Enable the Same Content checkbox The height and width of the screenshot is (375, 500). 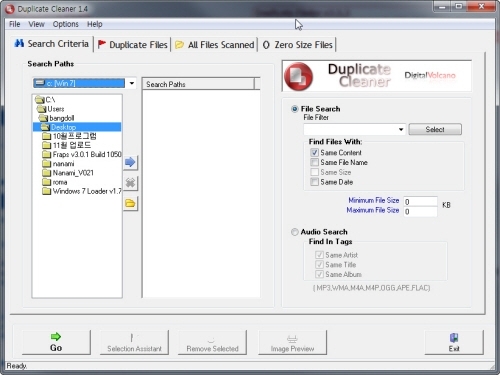314,152
